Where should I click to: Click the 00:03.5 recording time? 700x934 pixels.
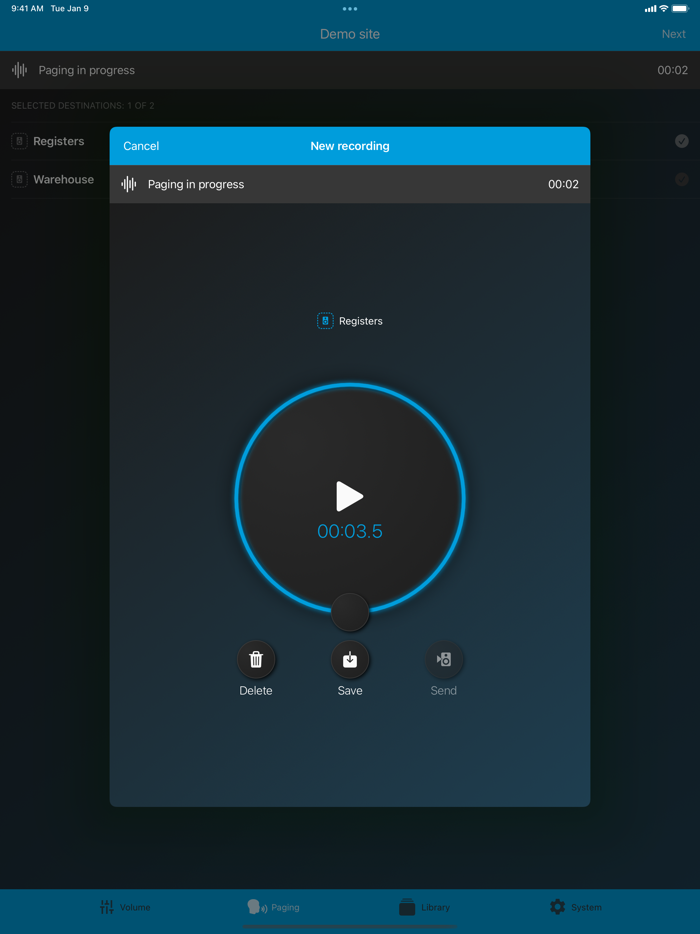(350, 531)
